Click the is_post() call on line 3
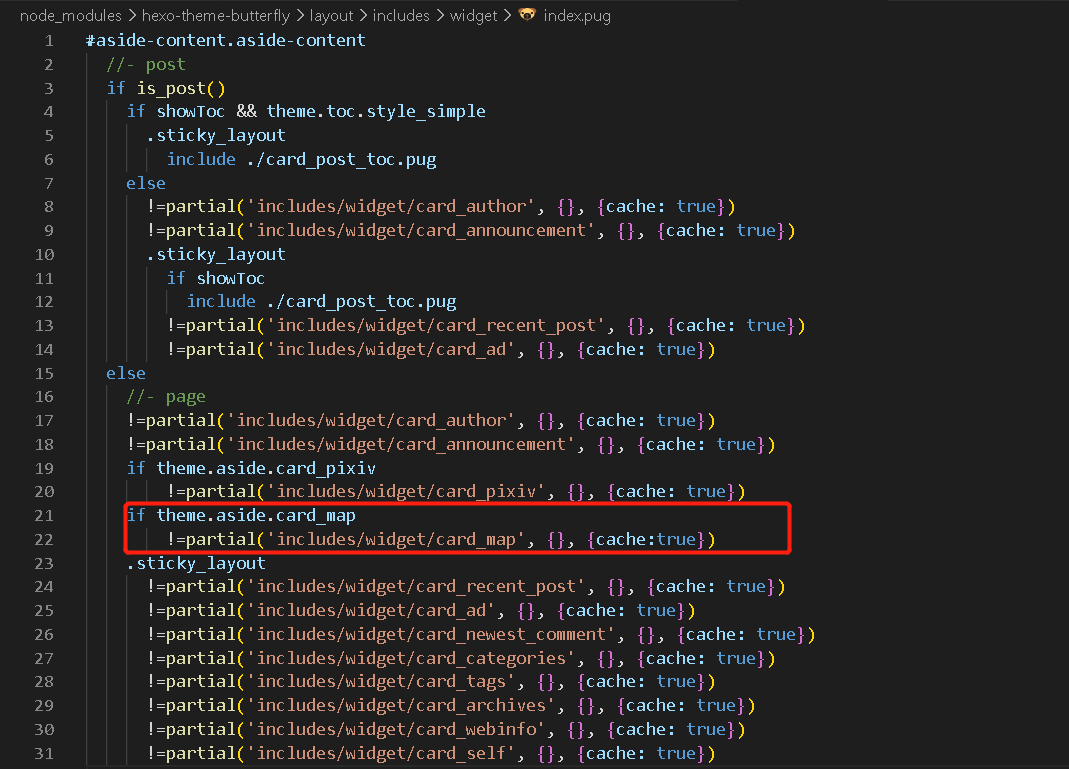The image size is (1069, 769). click(180, 89)
